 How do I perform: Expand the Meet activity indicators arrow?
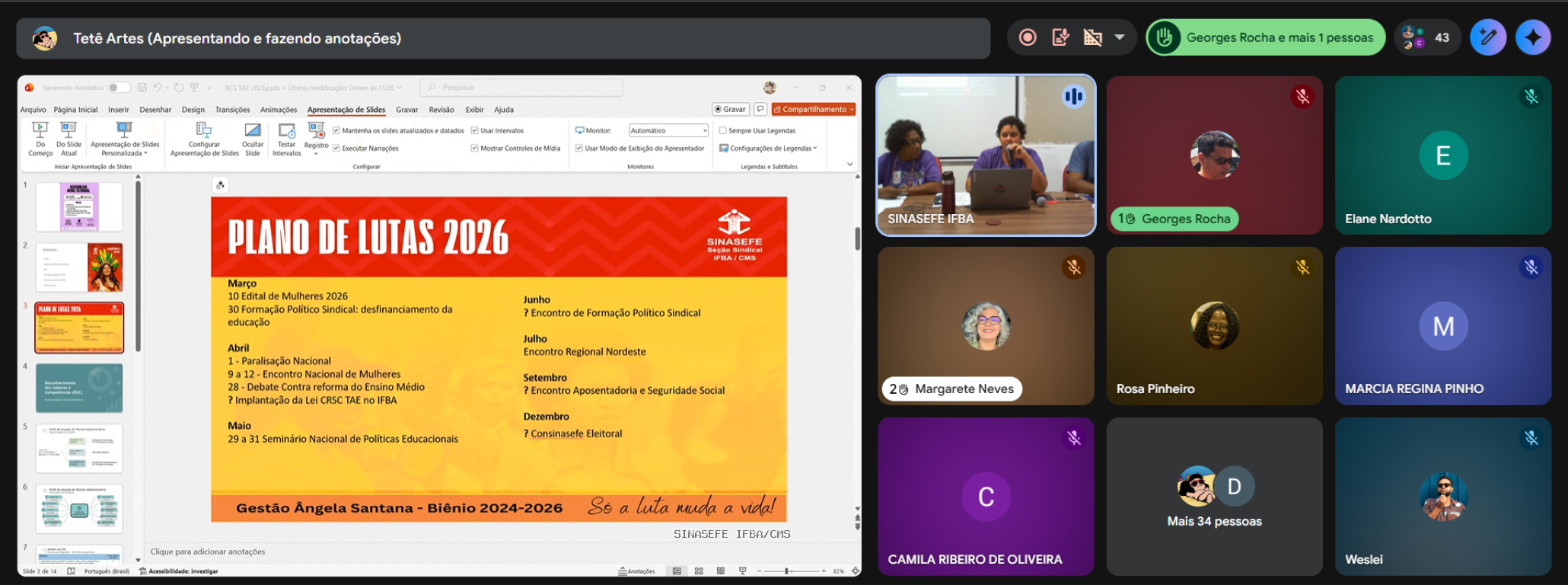[x=1120, y=37]
